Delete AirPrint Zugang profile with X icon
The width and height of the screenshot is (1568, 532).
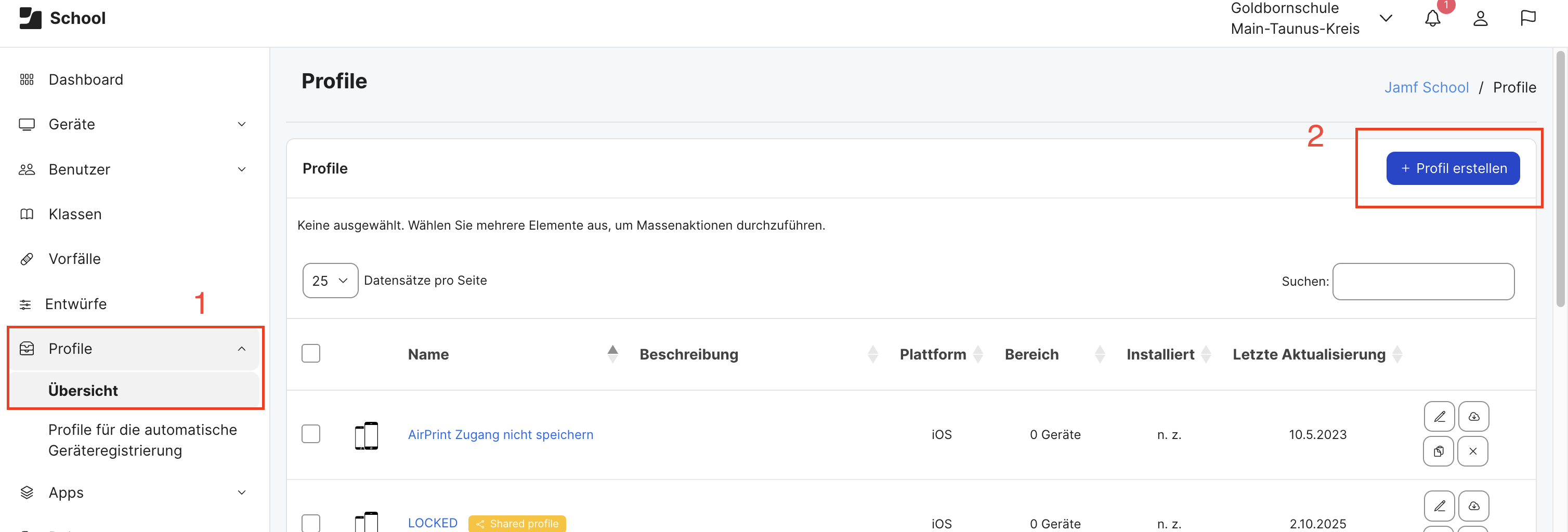(x=1473, y=451)
